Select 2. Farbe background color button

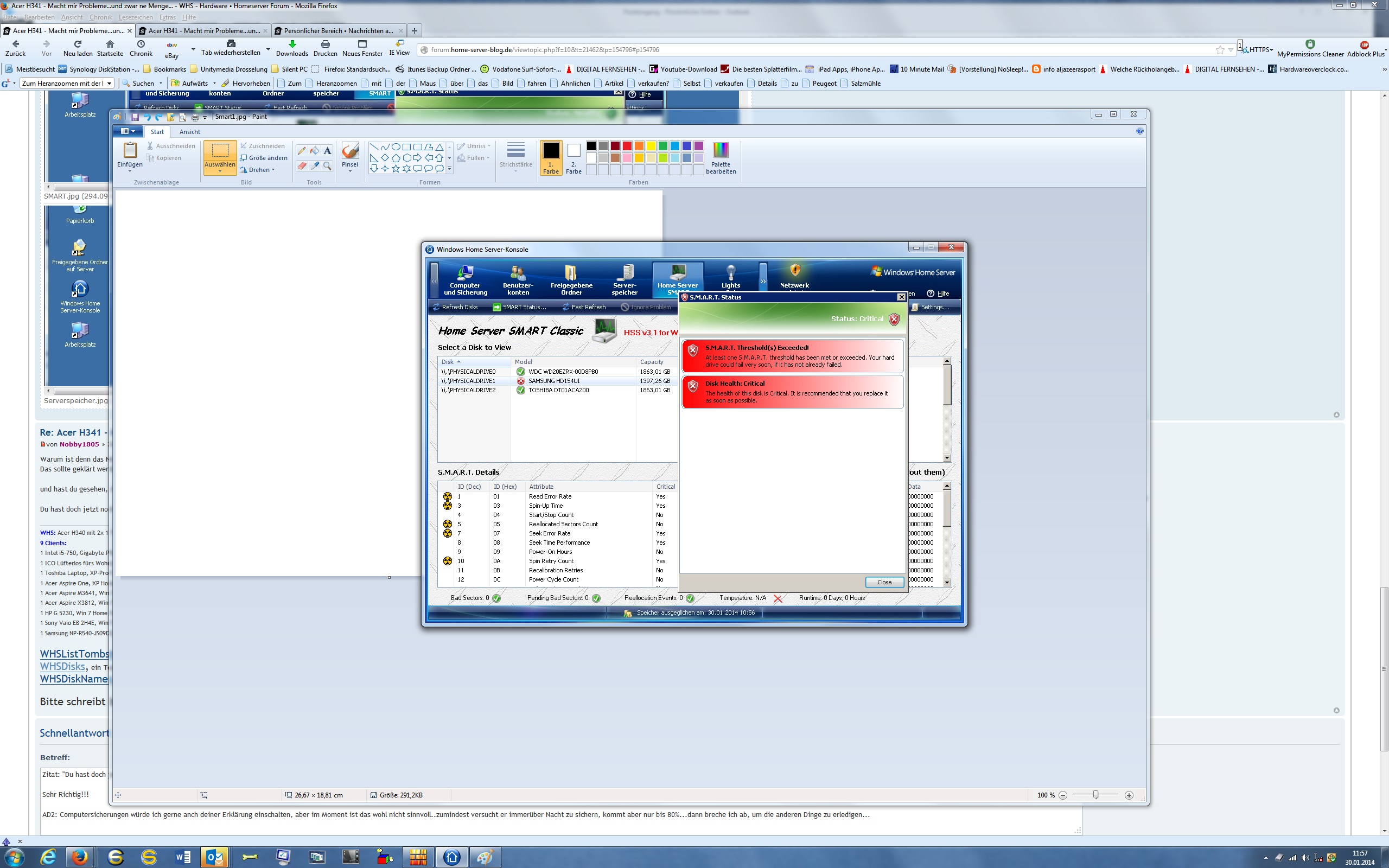click(x=574, y=157)
